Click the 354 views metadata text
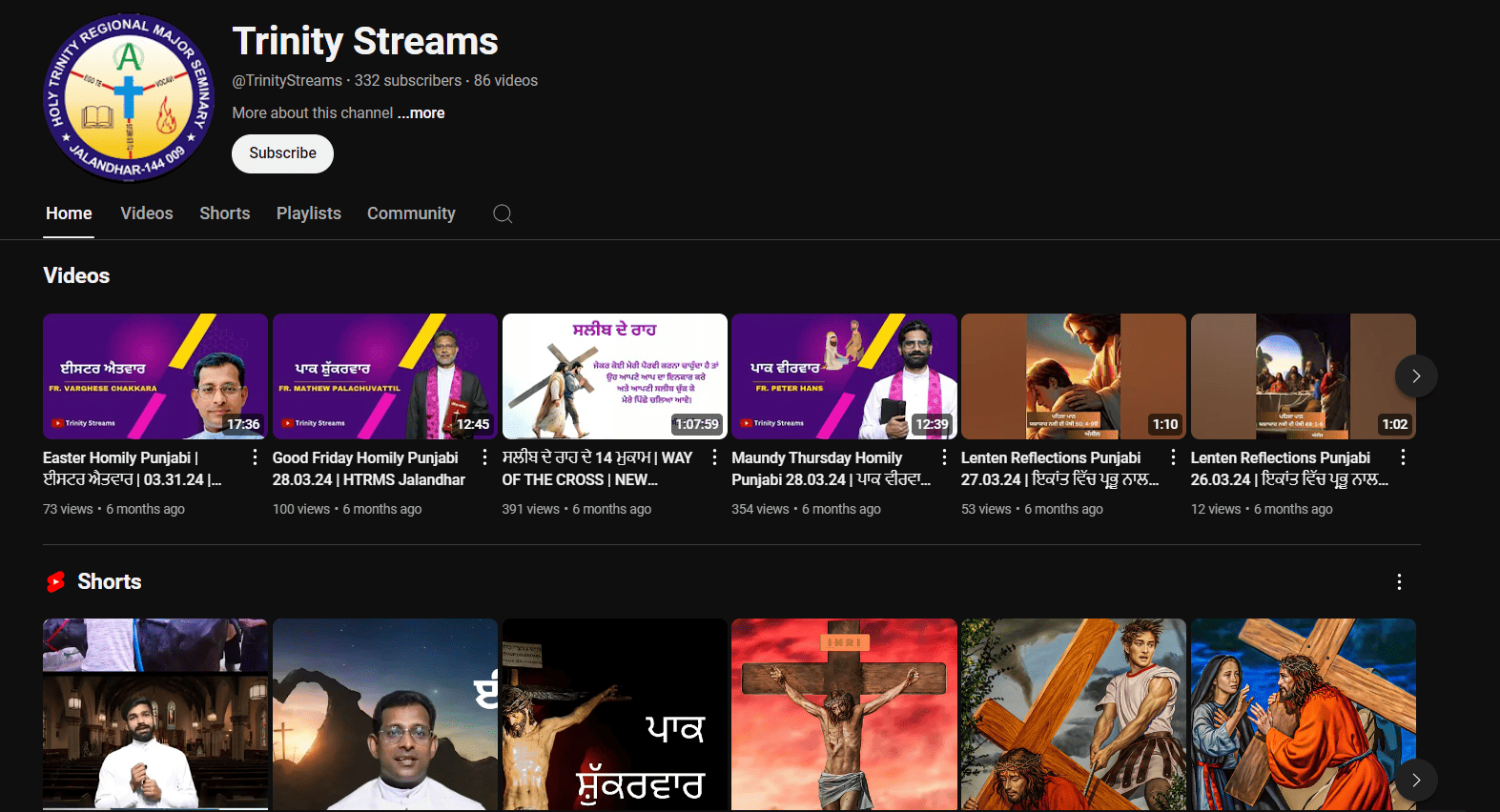This screenshot has width=1500, height=812. tap(760, 509)
